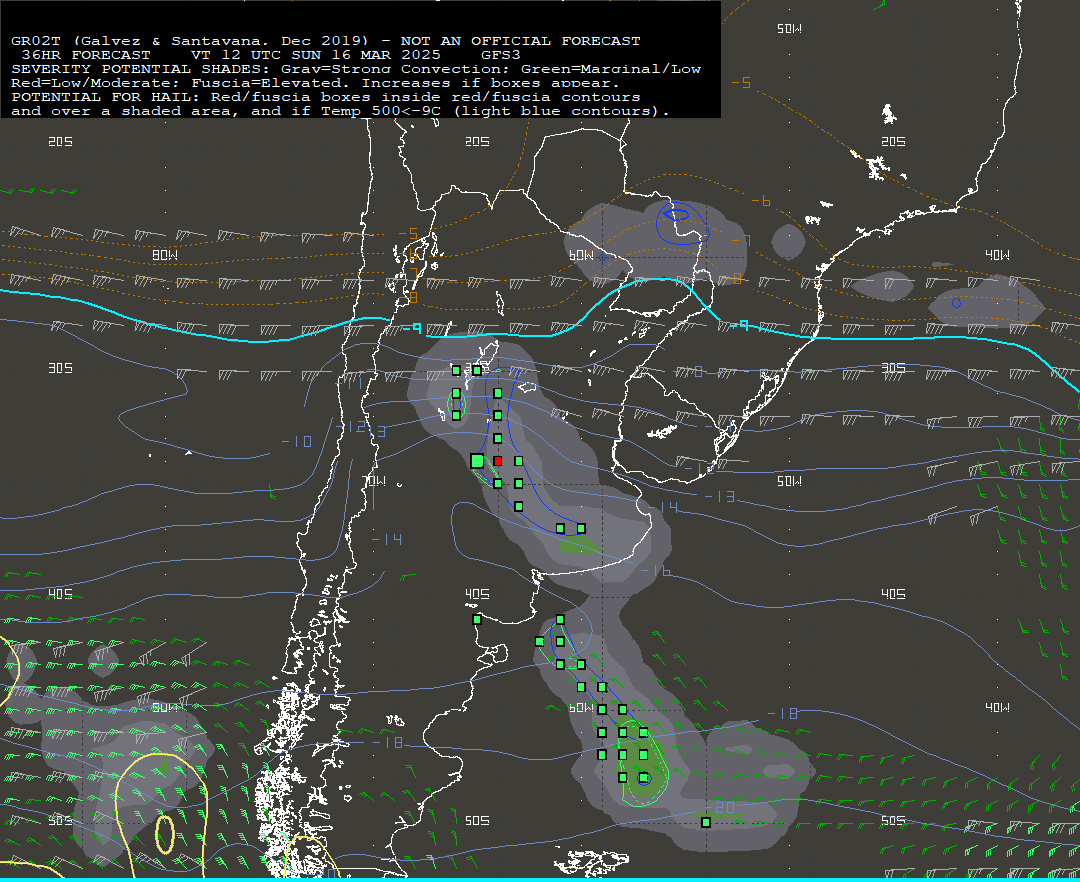Click the orange "-6" contour label
The width and height of the screenshot is (1080, 882).
point(760,202)
